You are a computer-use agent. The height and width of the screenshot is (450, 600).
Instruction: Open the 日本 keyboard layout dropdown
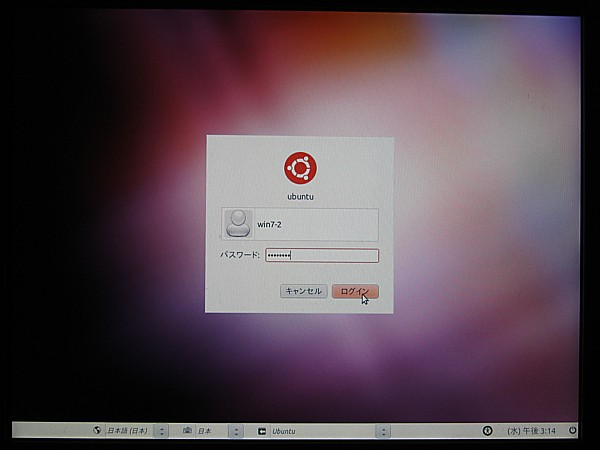coord(220,431)
